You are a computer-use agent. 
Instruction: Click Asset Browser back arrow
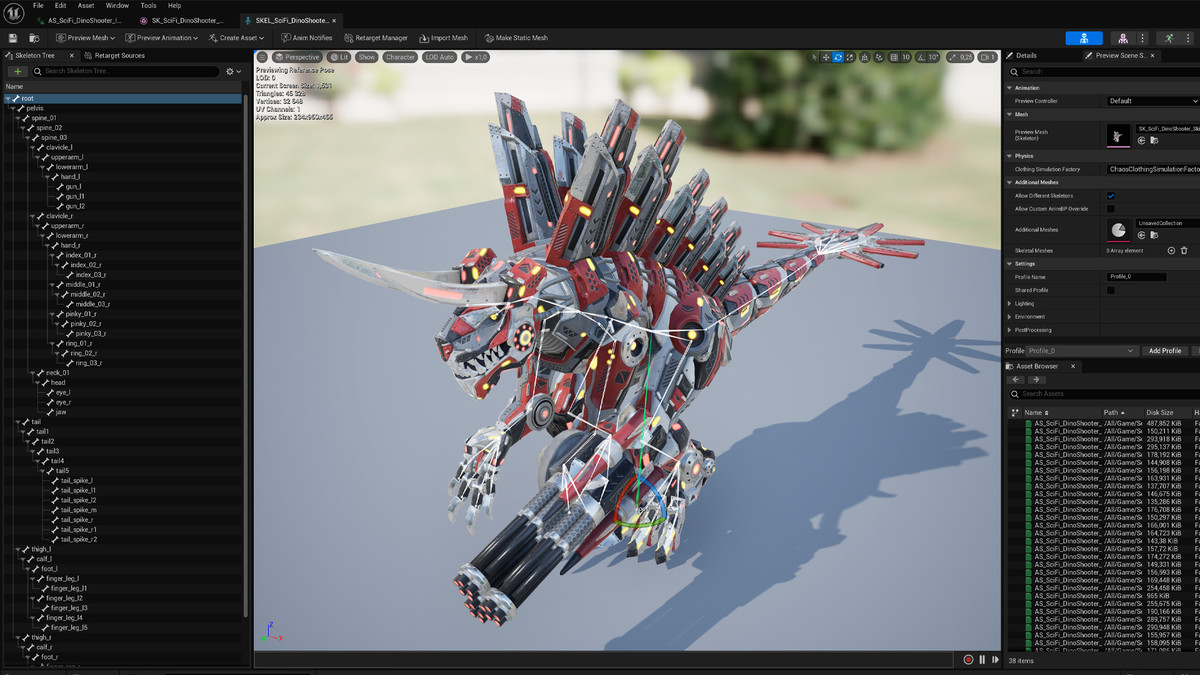coord(1017,380)
